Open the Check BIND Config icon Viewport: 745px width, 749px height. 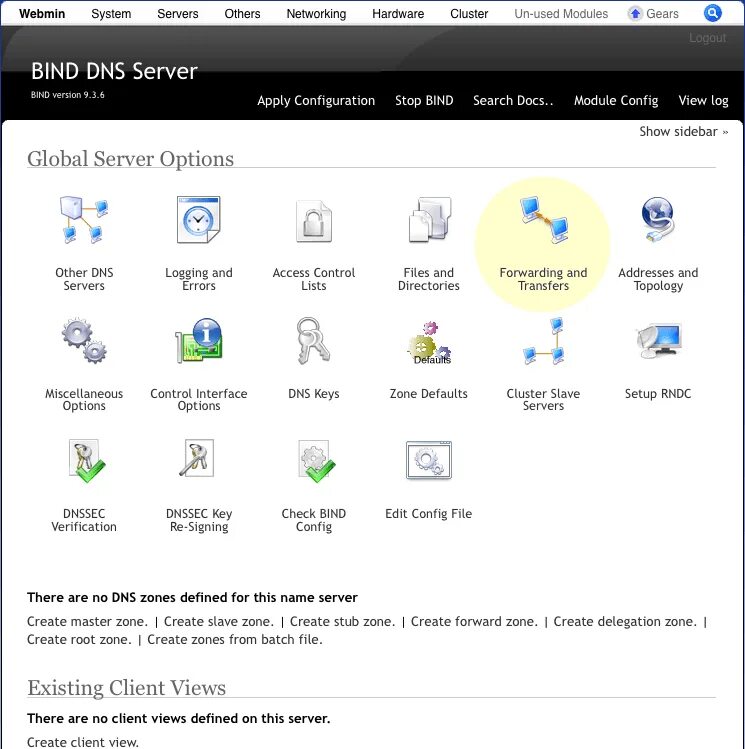317,461
